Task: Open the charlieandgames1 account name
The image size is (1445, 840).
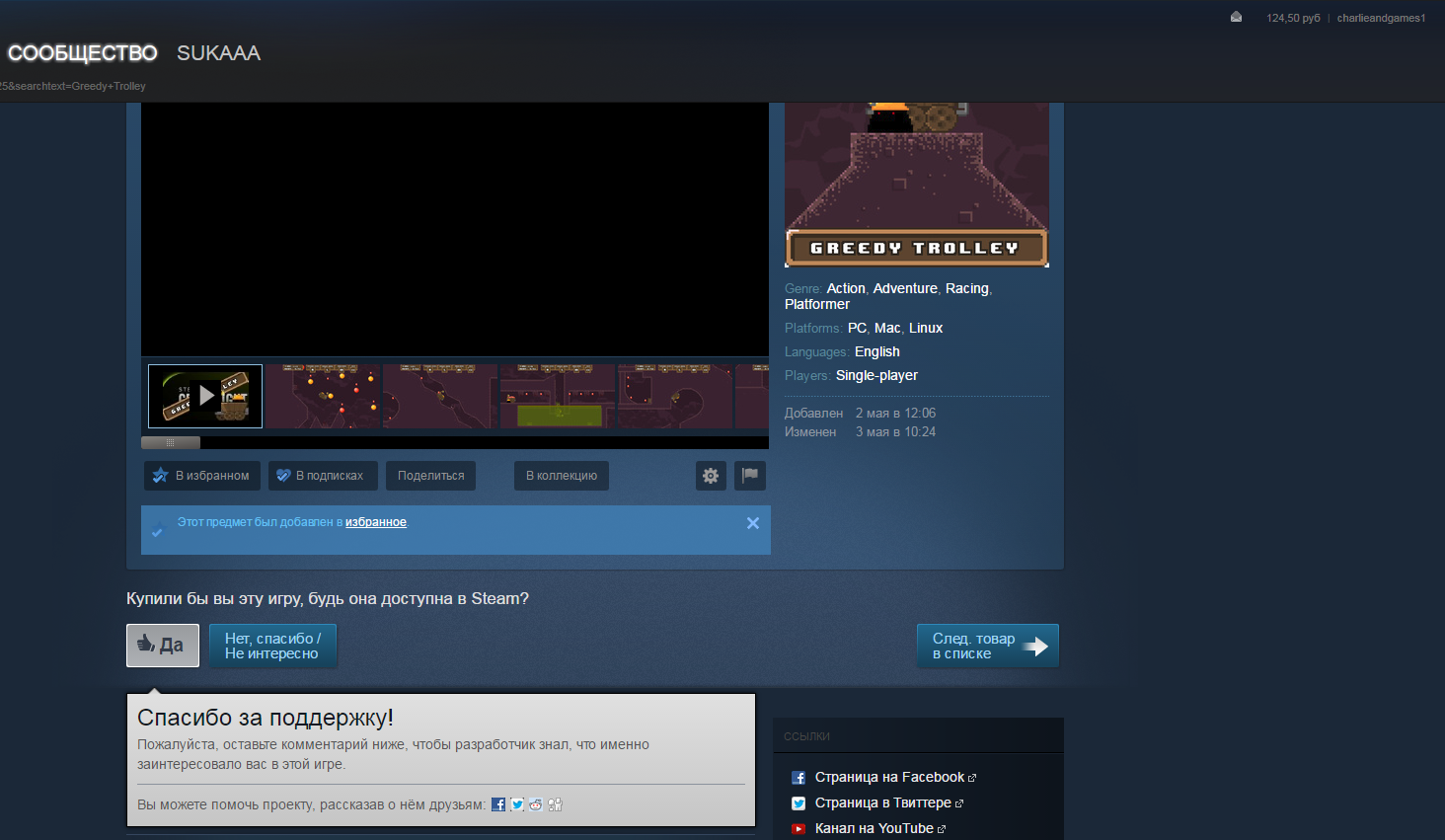Action: click(1381, 18)
